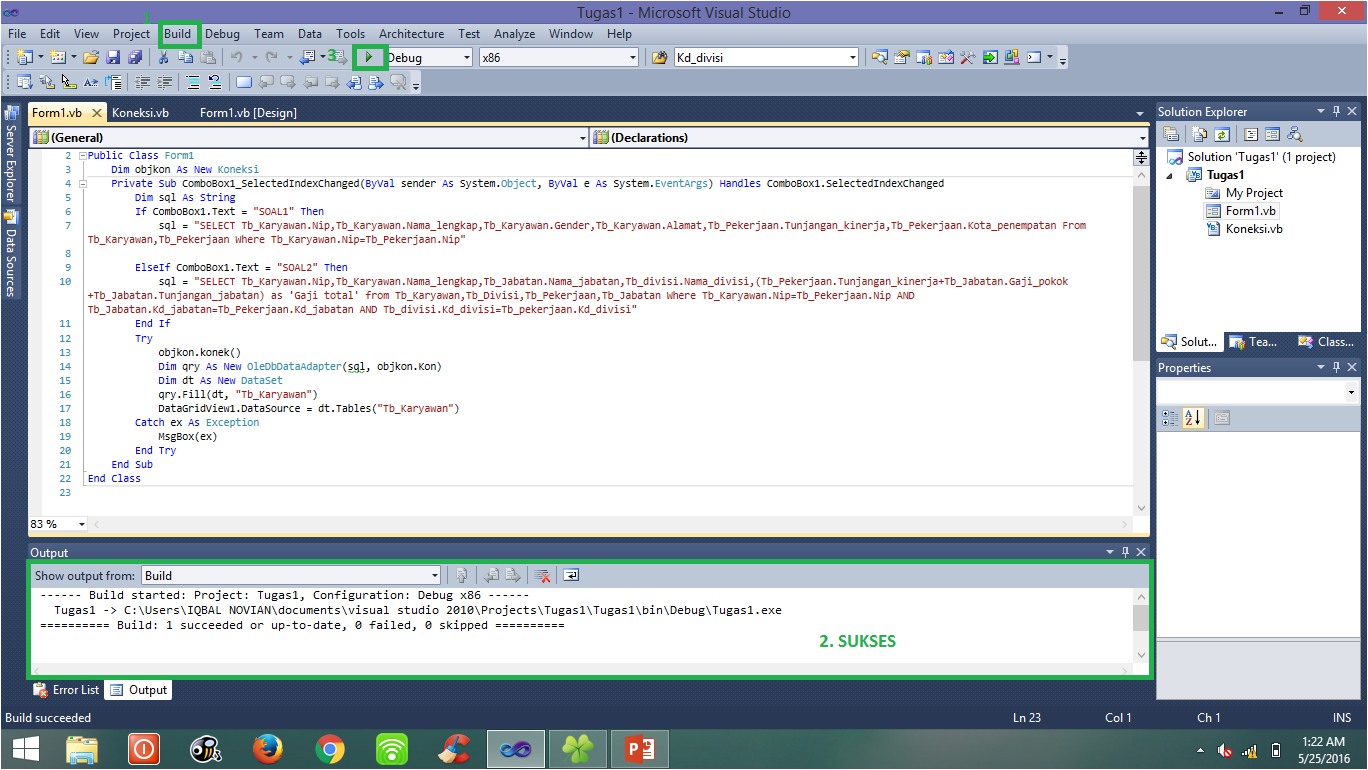
Task: Activate the Toggle Word Wrap icon in Output
Action: coord(571,575)
